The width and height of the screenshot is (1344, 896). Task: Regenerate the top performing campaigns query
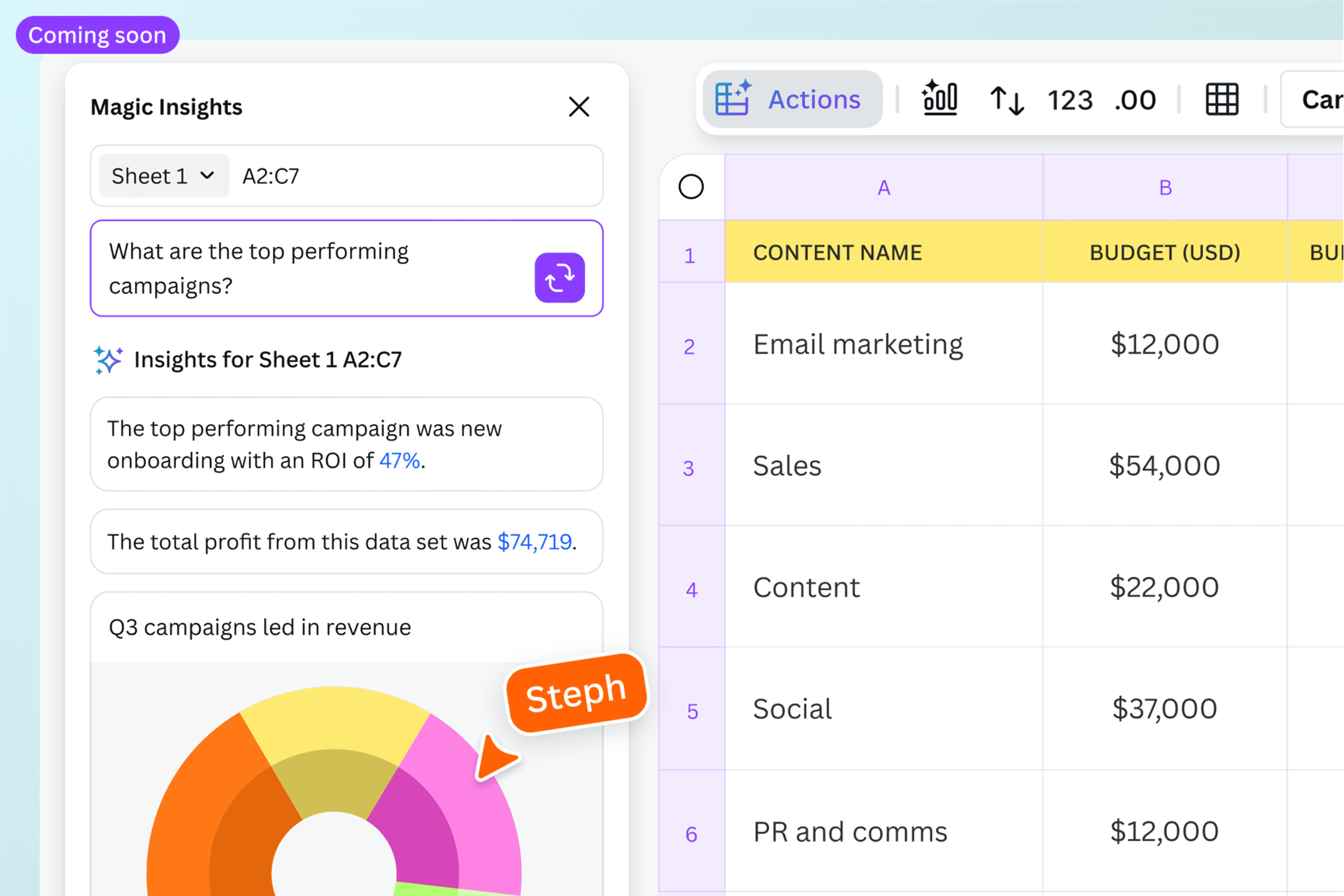(x=559, y=277)
